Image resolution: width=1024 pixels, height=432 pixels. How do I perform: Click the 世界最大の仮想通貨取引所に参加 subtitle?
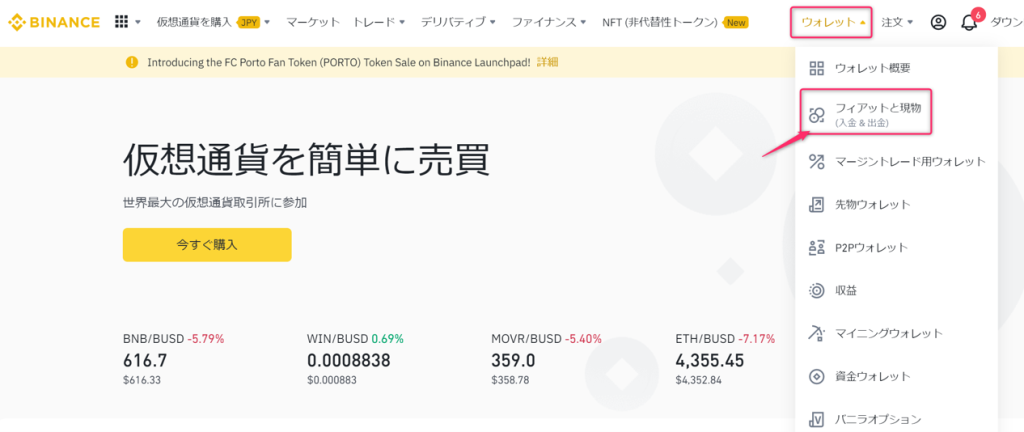pos(215,202)
